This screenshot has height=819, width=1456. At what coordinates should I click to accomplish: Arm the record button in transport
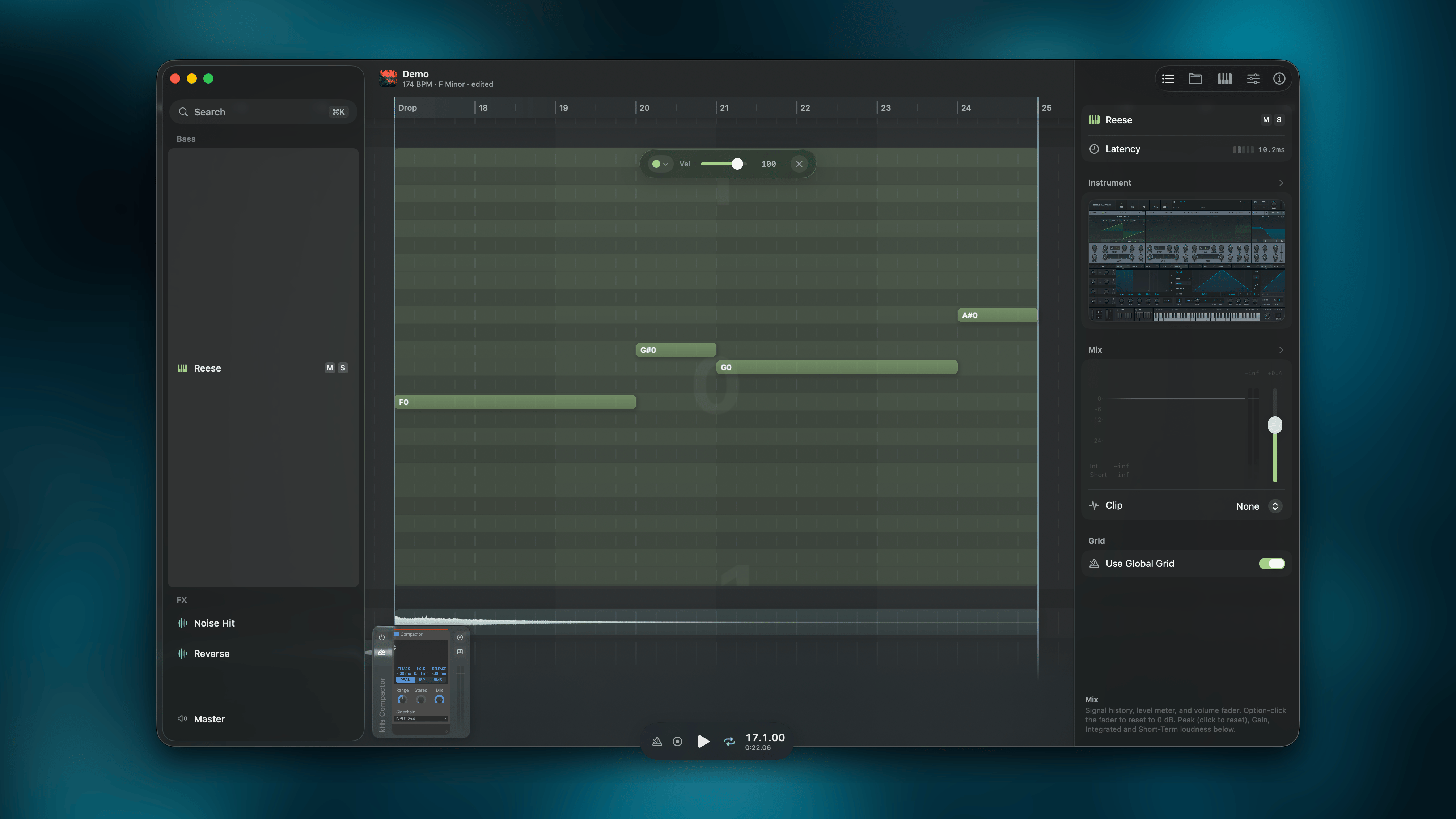(677, 742)
